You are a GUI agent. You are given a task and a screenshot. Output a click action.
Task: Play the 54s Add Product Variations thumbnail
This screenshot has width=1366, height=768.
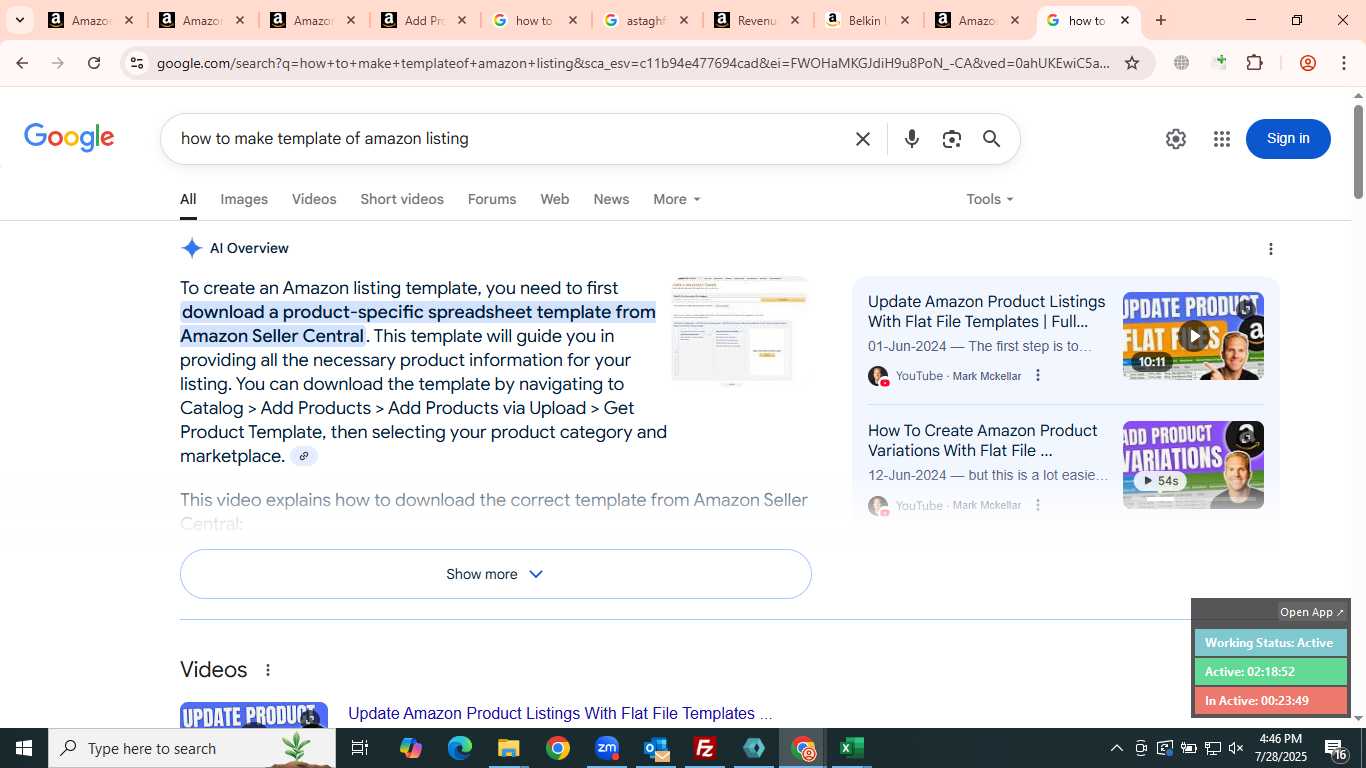pos(1193,465)
